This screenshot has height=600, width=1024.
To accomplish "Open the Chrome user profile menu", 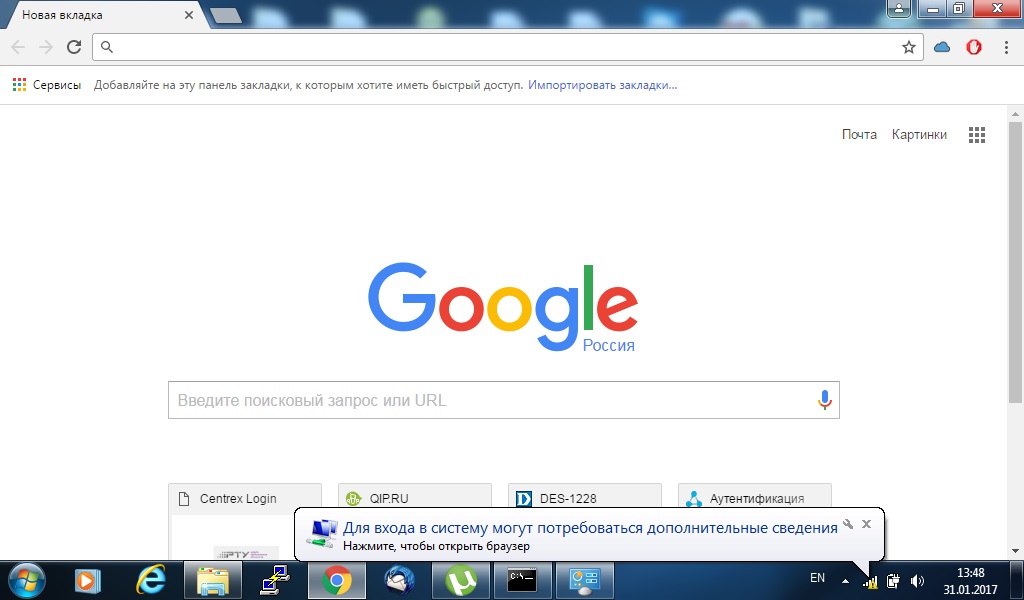I will coord(901,8).
